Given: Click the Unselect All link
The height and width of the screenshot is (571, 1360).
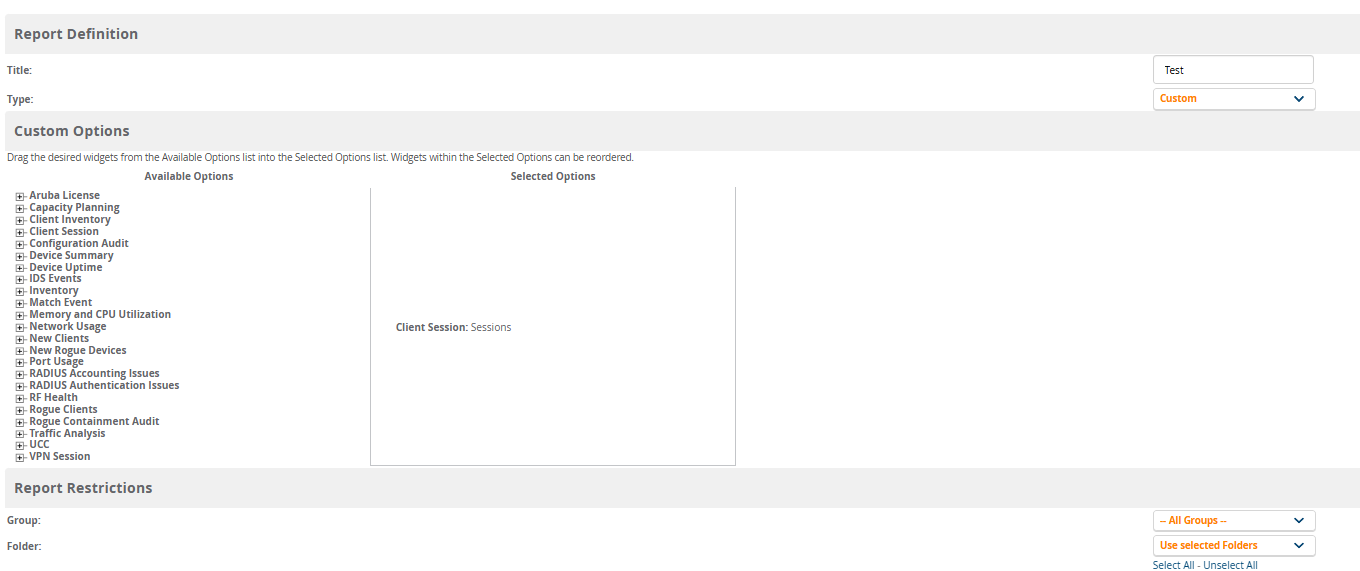Looking at the screenshot, I should pos(1230,566).
